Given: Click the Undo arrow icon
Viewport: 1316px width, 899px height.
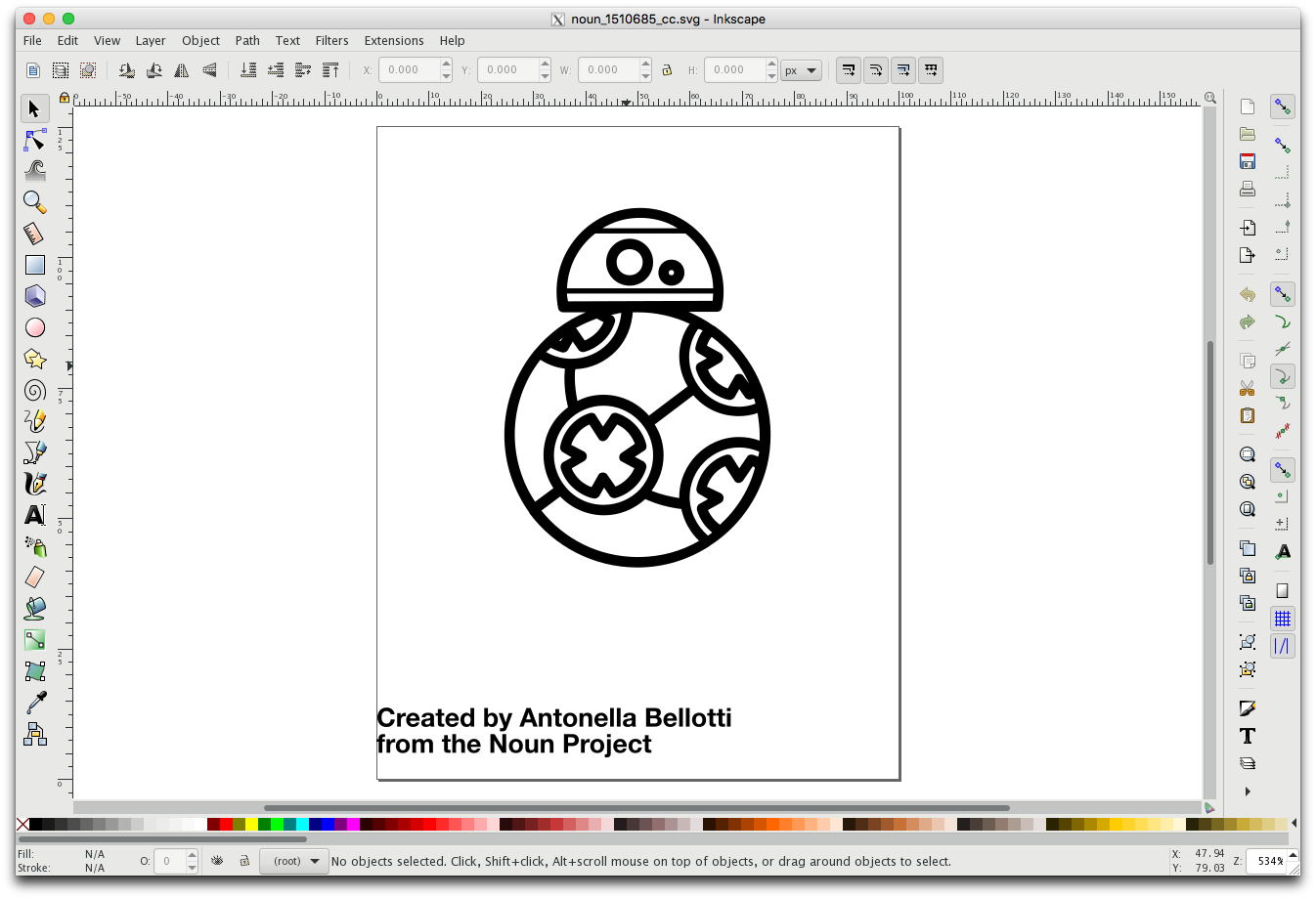Looking at the screenshot, I should point(1248,294).
